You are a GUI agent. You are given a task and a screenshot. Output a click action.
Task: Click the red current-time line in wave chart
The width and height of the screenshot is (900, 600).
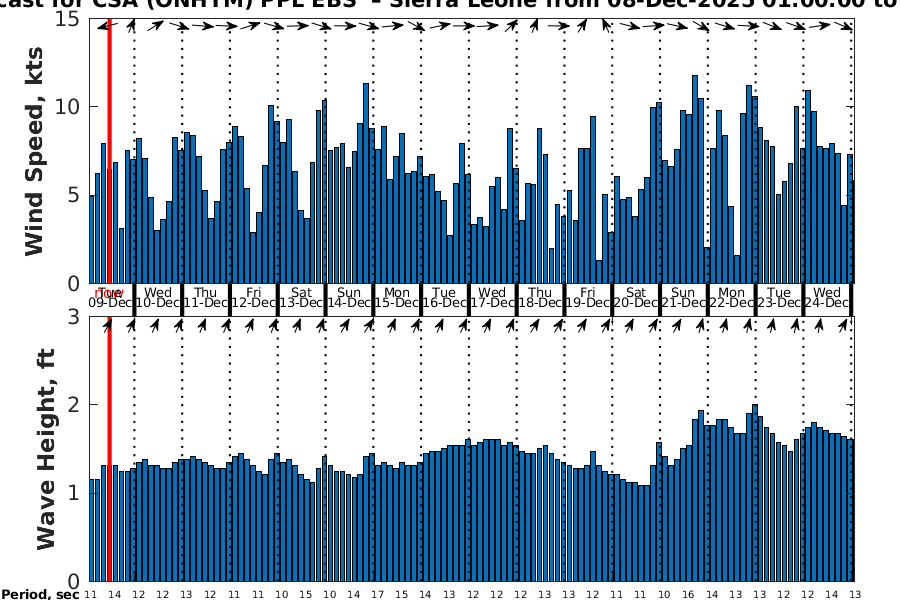coord(108,450)
